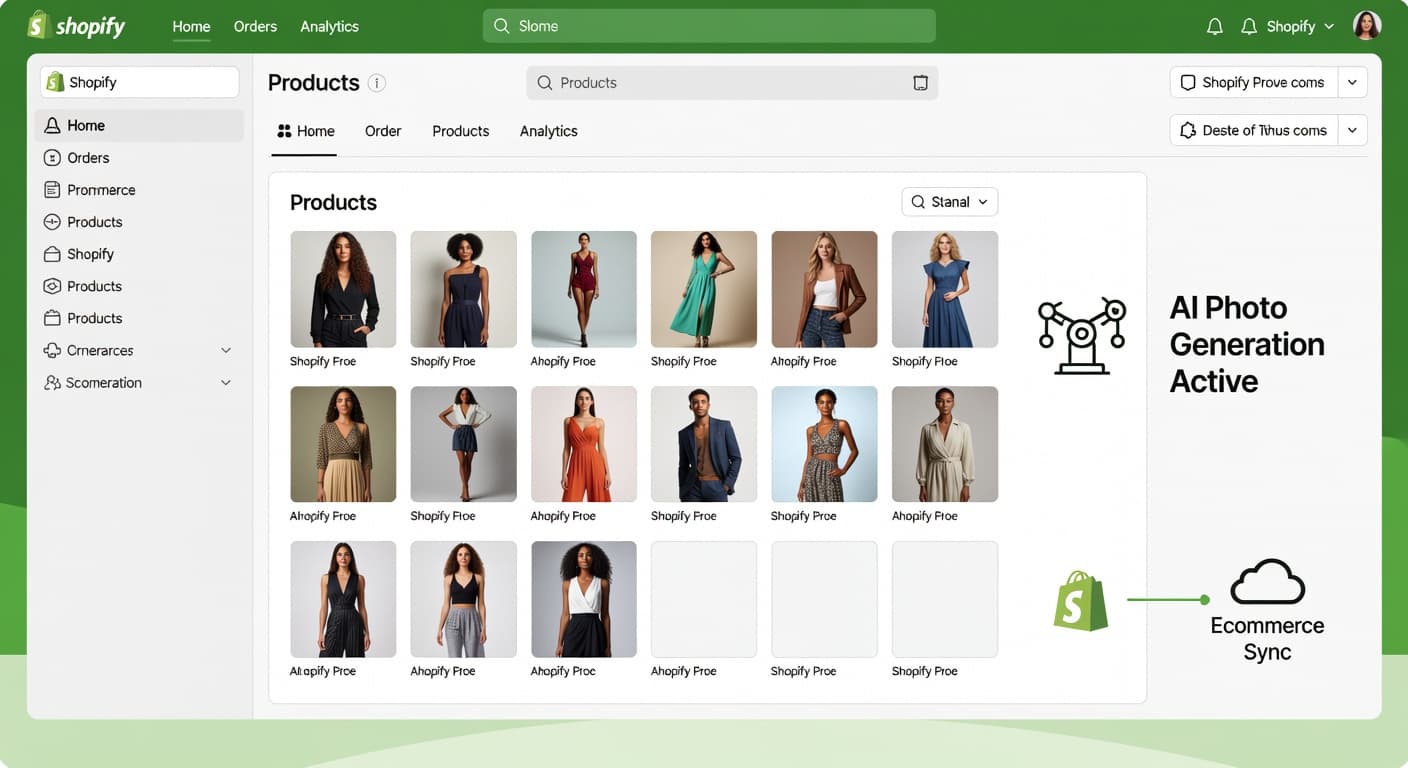Select Shopify item in the sidebar list
The width and height of the screenshot is (1408, 768).
pos(139,254)
